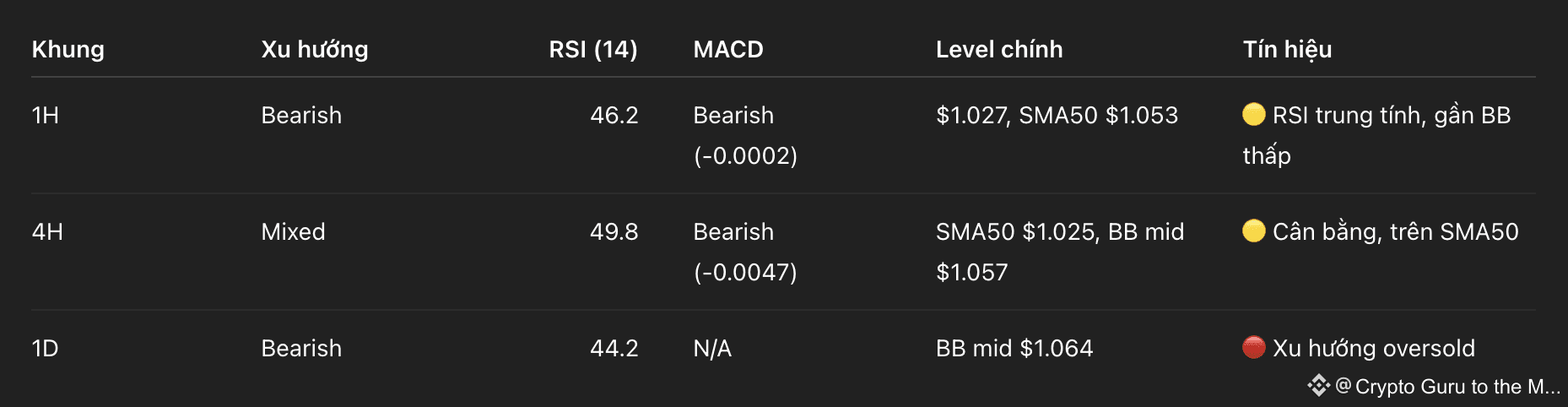Select the 4H timeframe cell

pos(47,231)
